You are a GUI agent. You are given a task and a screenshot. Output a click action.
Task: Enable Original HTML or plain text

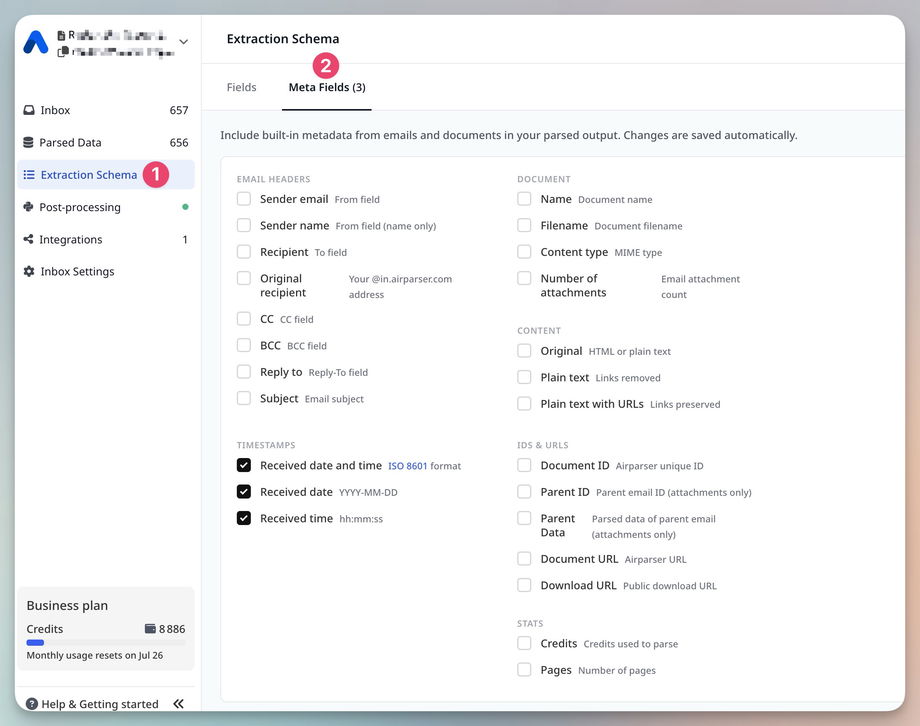tap(524, 350)
